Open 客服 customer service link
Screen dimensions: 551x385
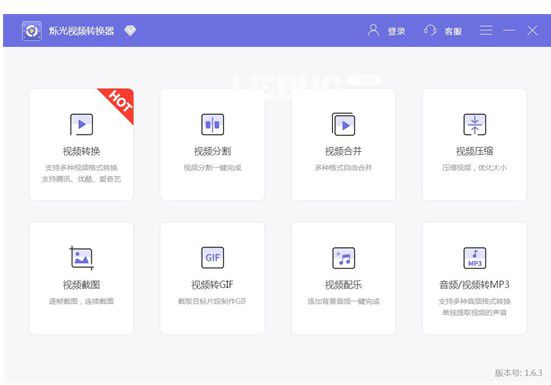[x=453, y=31]
